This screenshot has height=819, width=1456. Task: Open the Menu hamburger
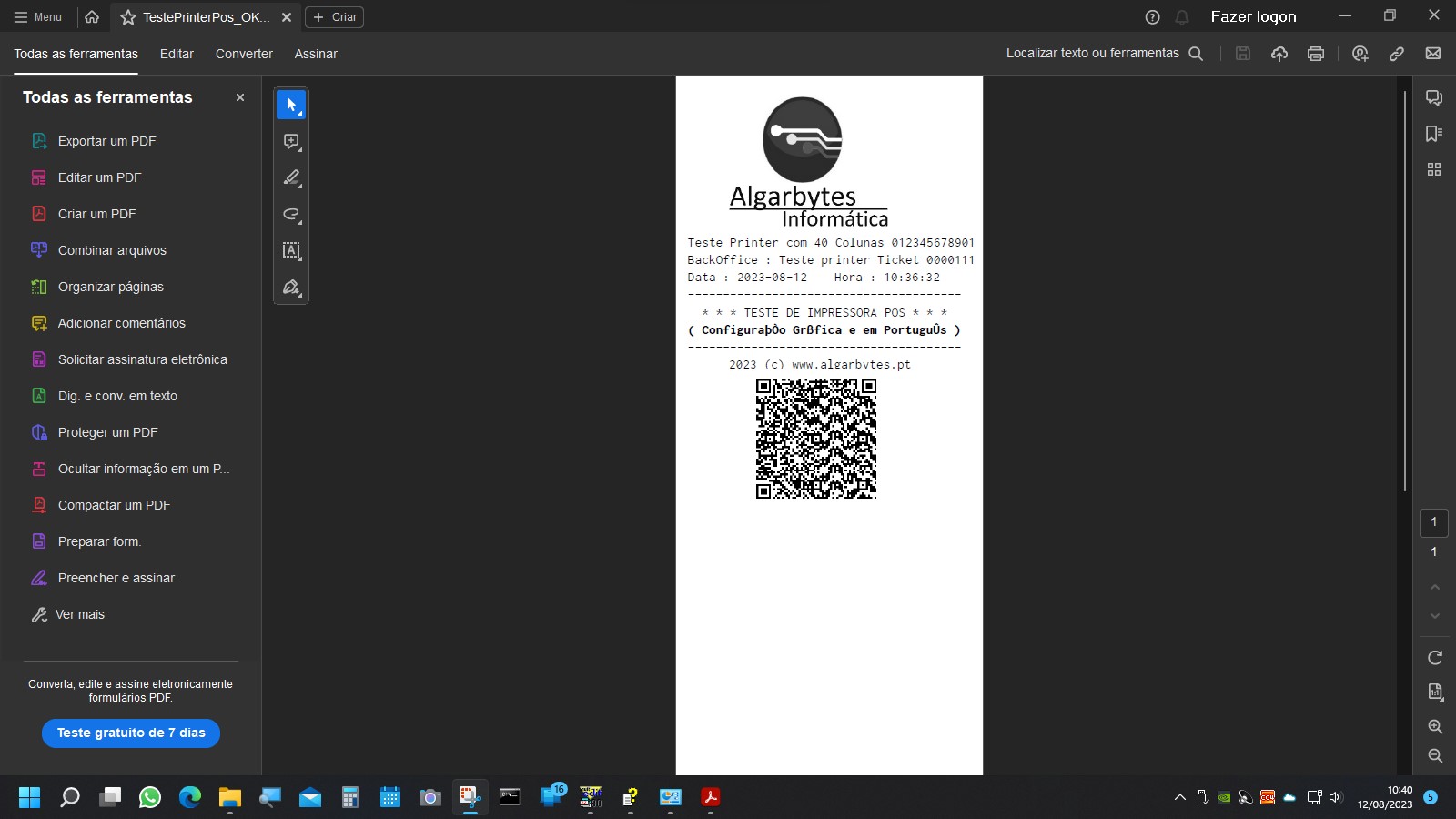coord(38,16)
